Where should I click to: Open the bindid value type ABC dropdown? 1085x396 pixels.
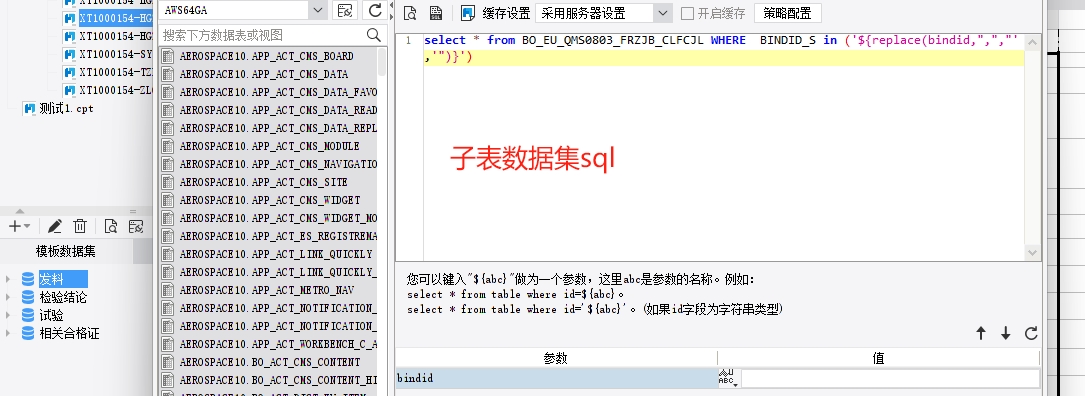(x=728, y=378)
